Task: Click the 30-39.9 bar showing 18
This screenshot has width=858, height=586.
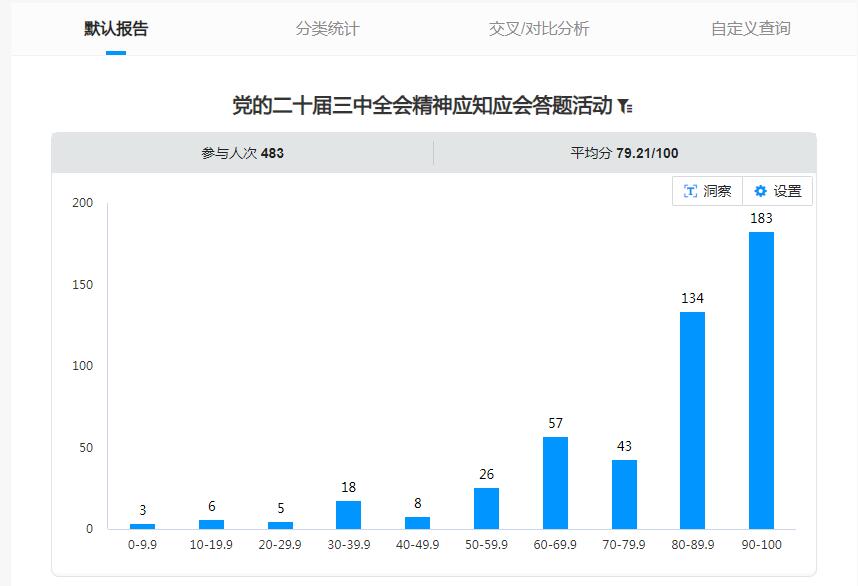Action: click(348, 514)
